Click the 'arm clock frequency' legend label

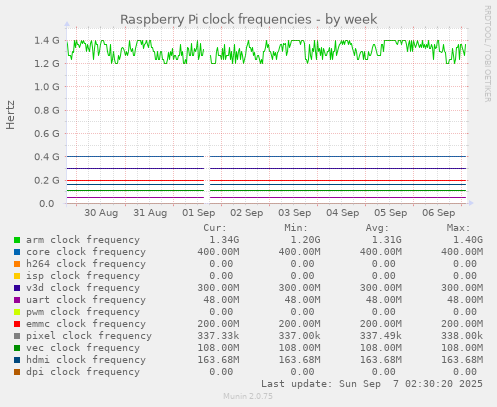[x=83, y=240]
